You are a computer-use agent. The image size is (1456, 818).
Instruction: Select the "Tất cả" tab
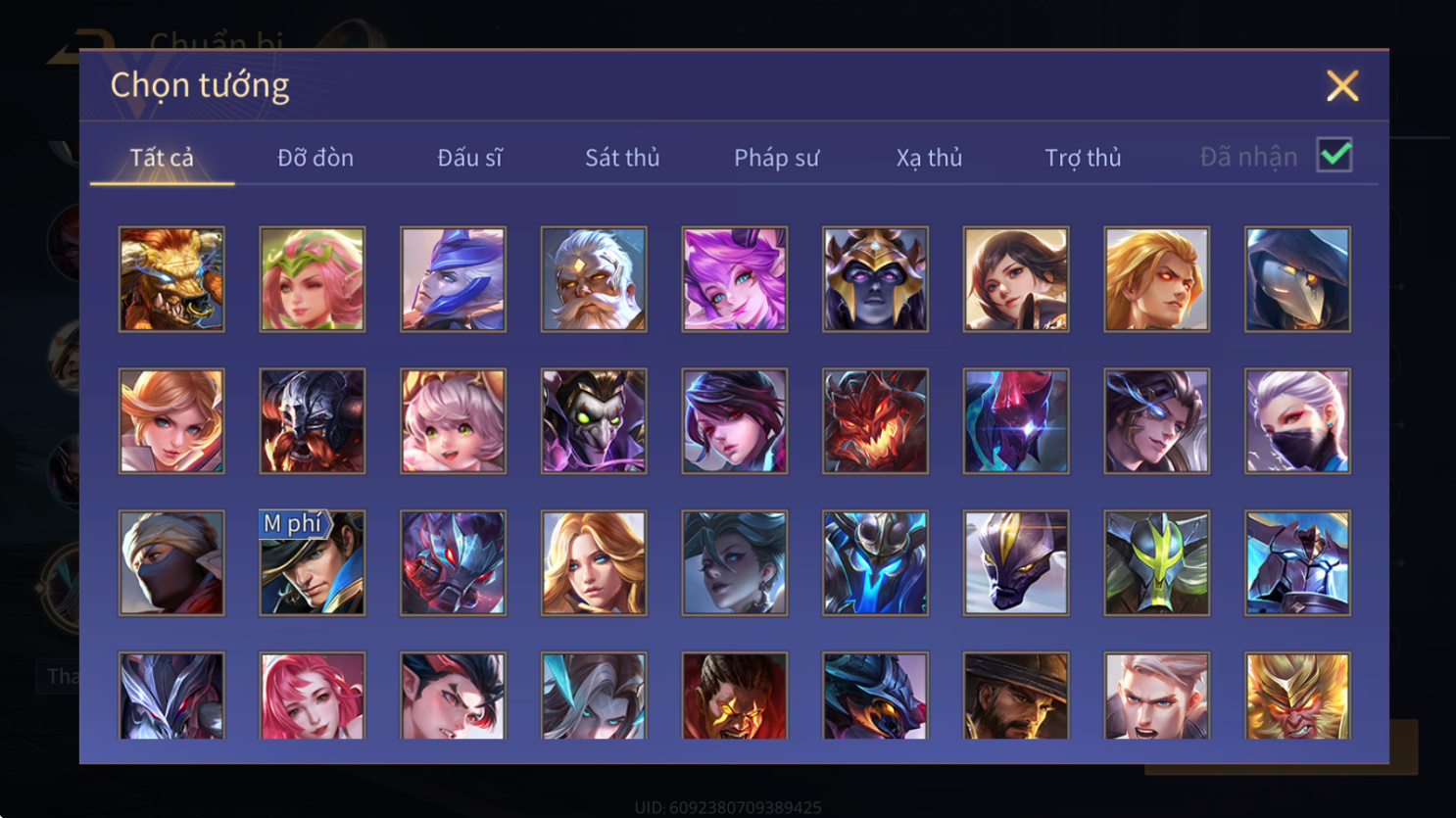point(162,158)
